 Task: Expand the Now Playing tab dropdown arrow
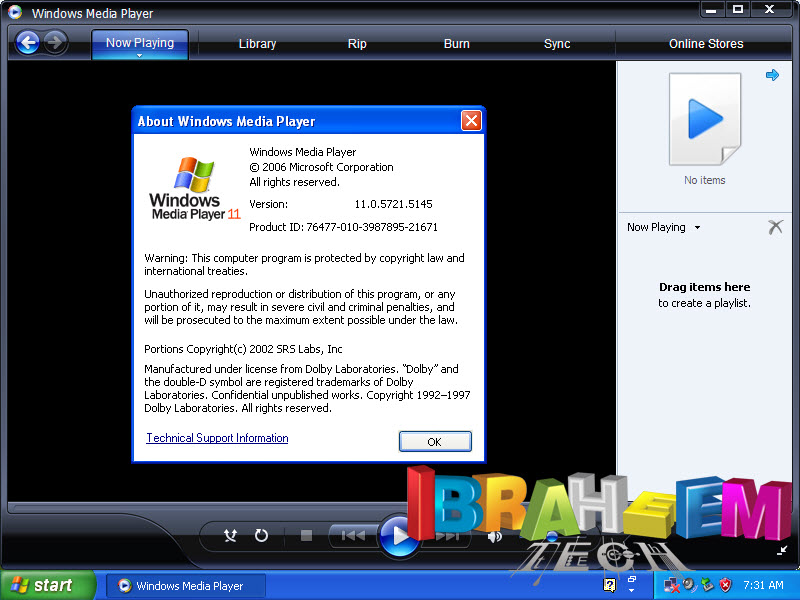pyautogui.click(x=139, y=56)
